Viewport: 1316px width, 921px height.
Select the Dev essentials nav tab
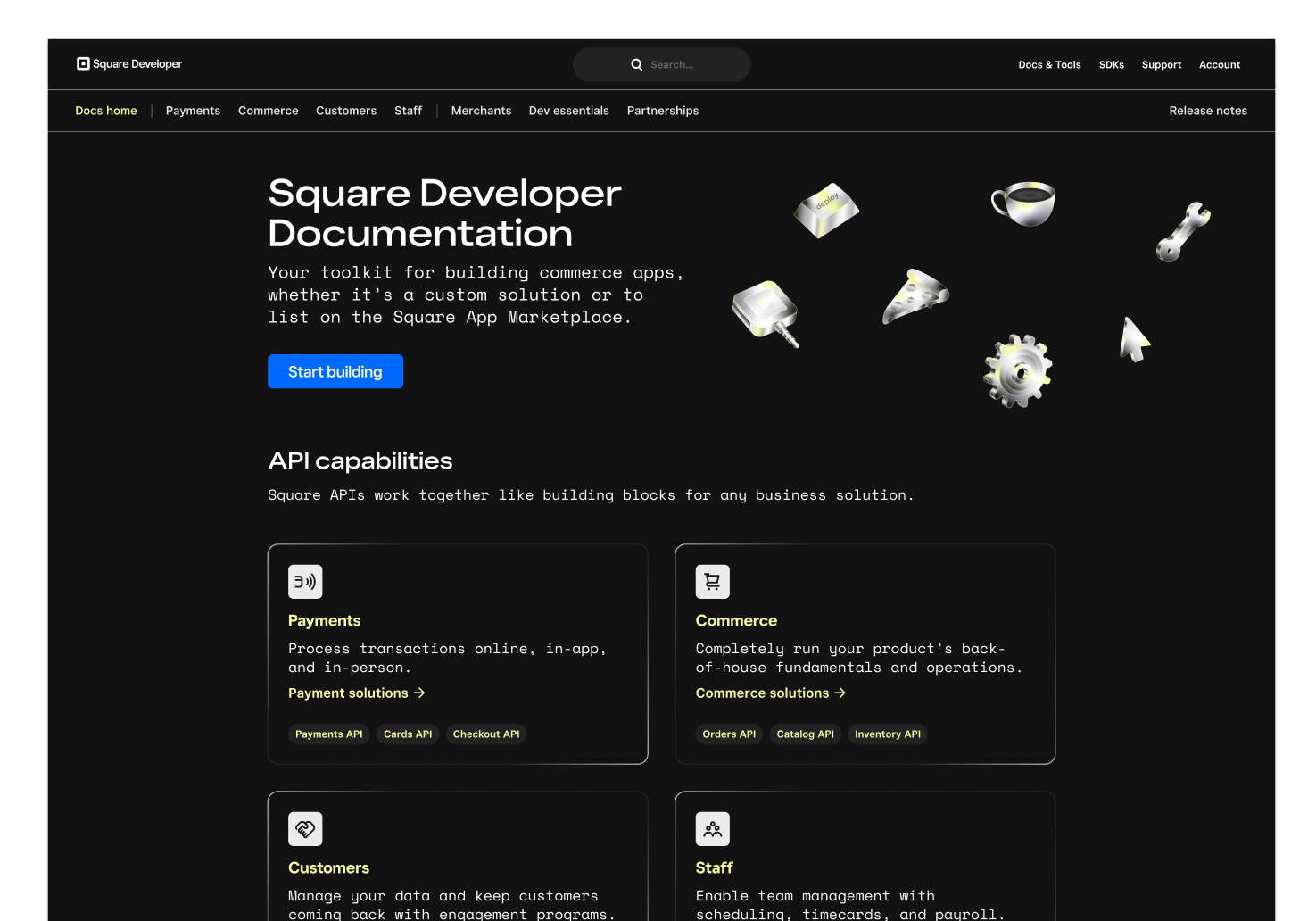[569, 111]
